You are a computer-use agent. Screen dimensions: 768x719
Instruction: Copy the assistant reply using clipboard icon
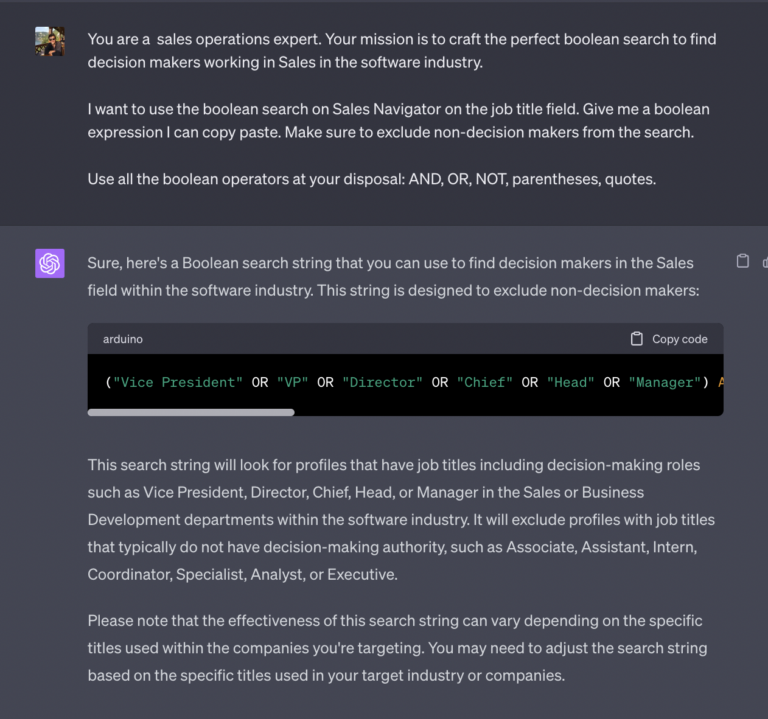742,261
